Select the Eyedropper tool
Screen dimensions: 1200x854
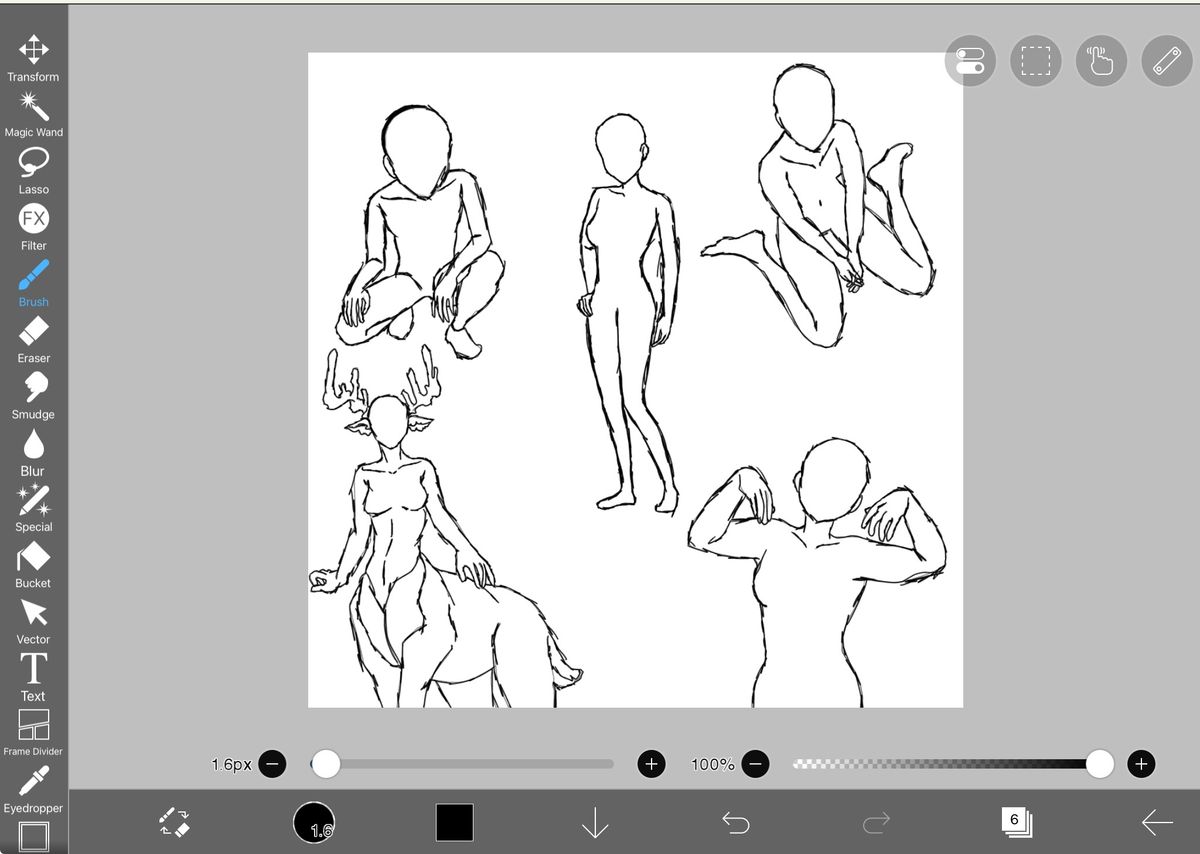33,790
